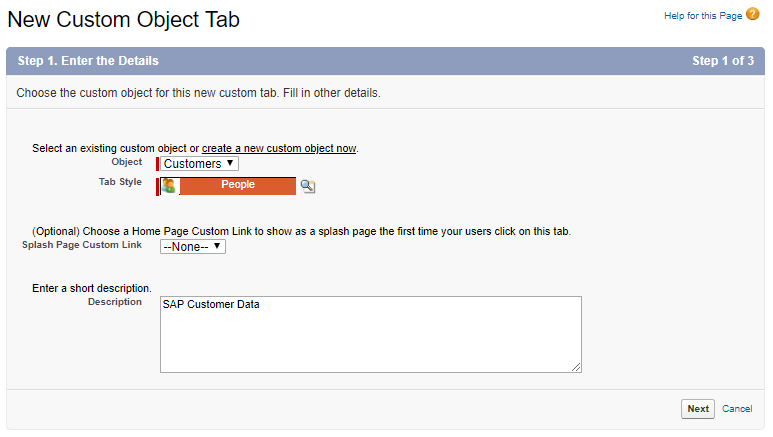
Task: Click the Description box resize handle
Action: (576, 367)
